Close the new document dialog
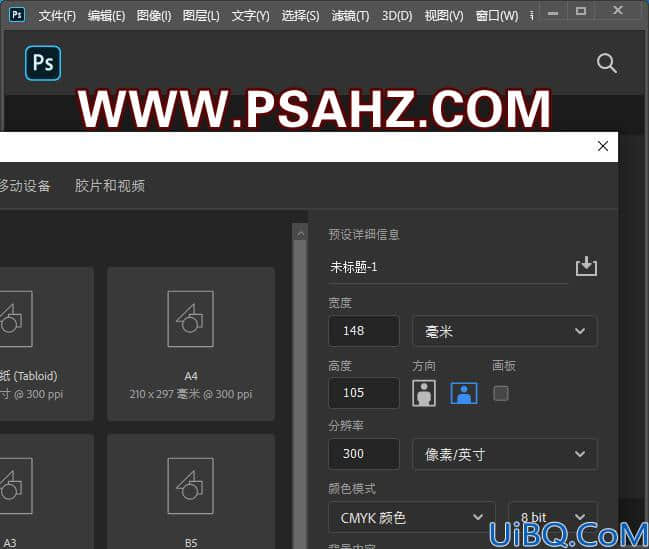 (603, 146)
